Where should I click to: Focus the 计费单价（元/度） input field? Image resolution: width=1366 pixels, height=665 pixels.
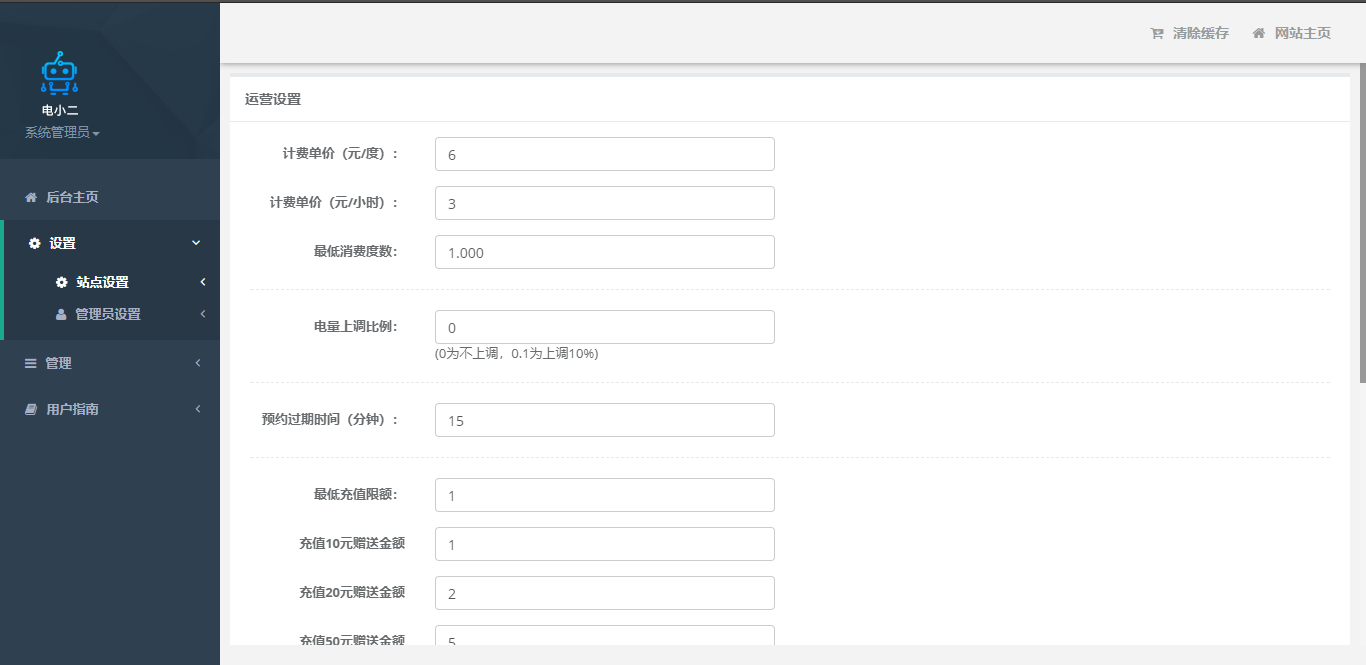pos(604,154)
